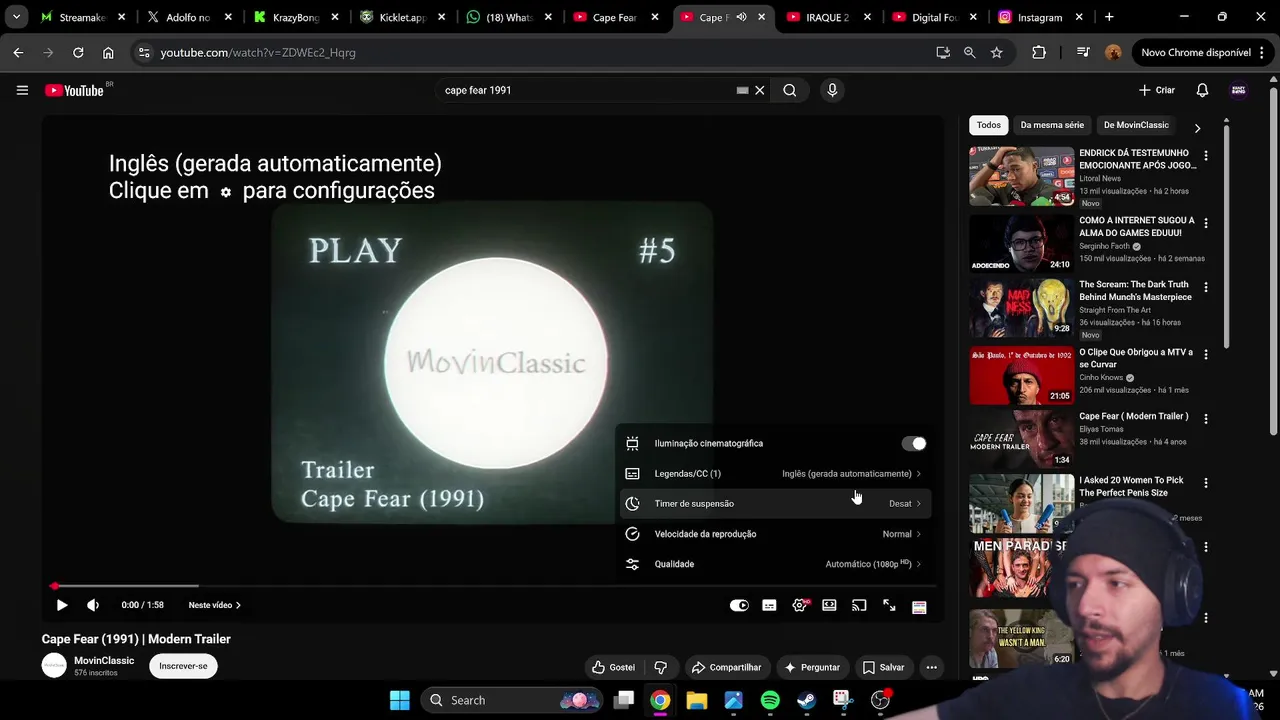Open Velocidade da reprodução submenu
The image size is (1280, 720).
pos(775,534)
